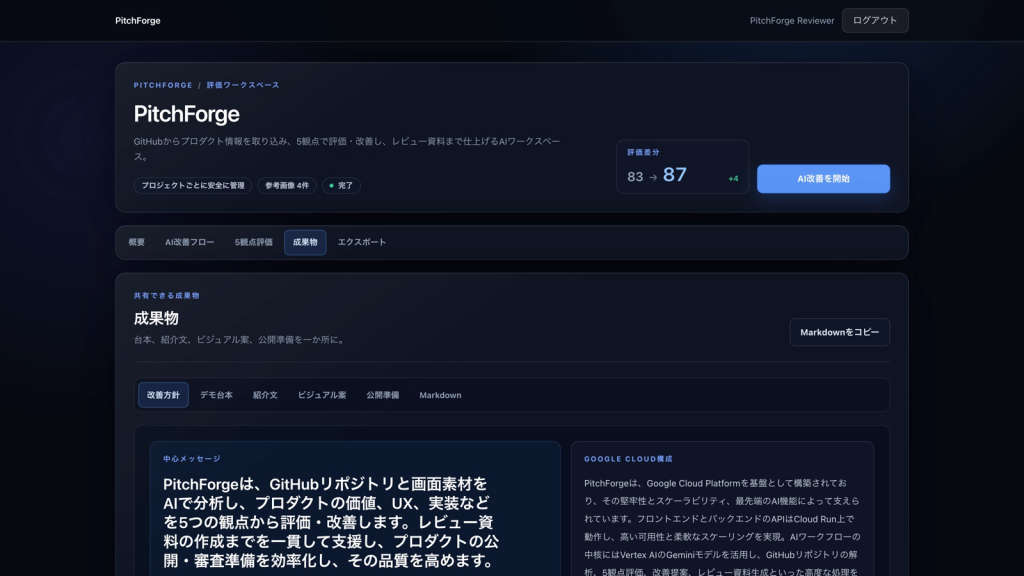1024x576 pixels.
Task: Open the エクスポート tab
Action: pyautogui.click(x=362, y=242)
